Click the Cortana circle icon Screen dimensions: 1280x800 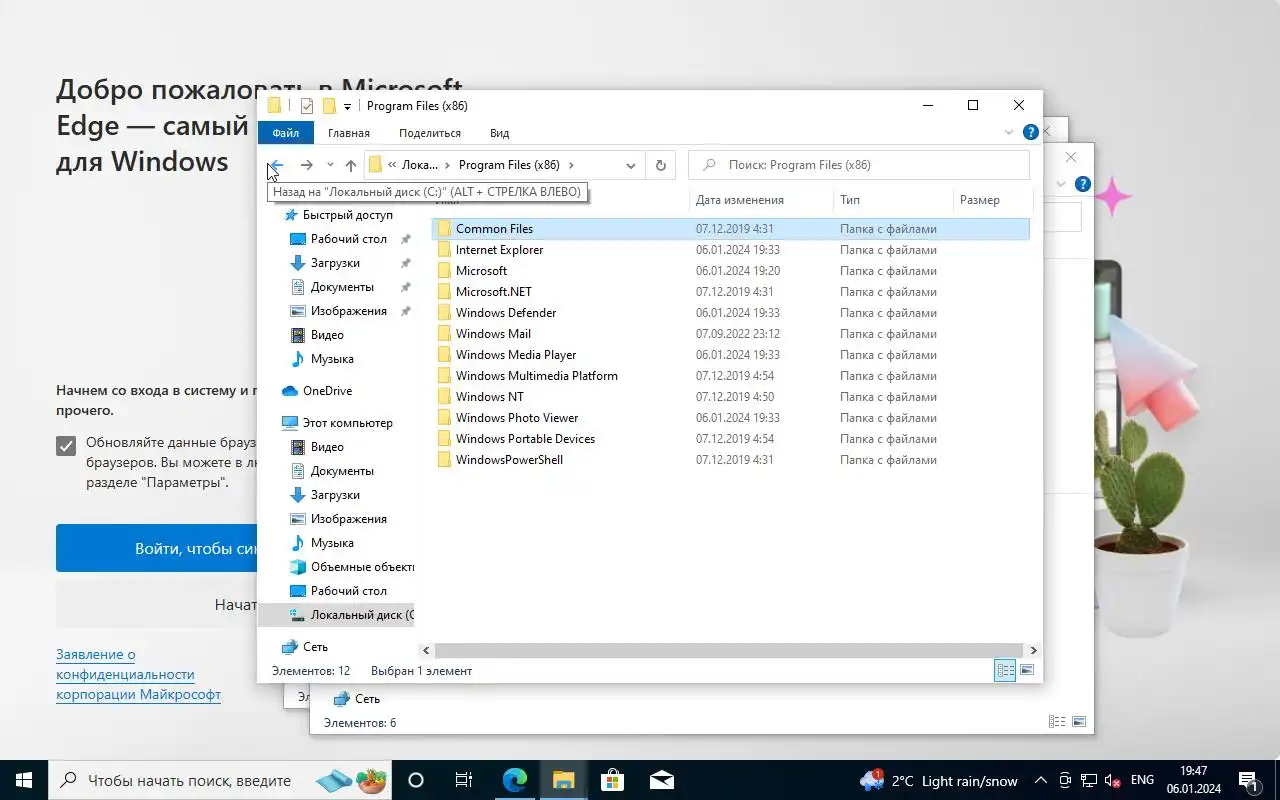(416, 780)
